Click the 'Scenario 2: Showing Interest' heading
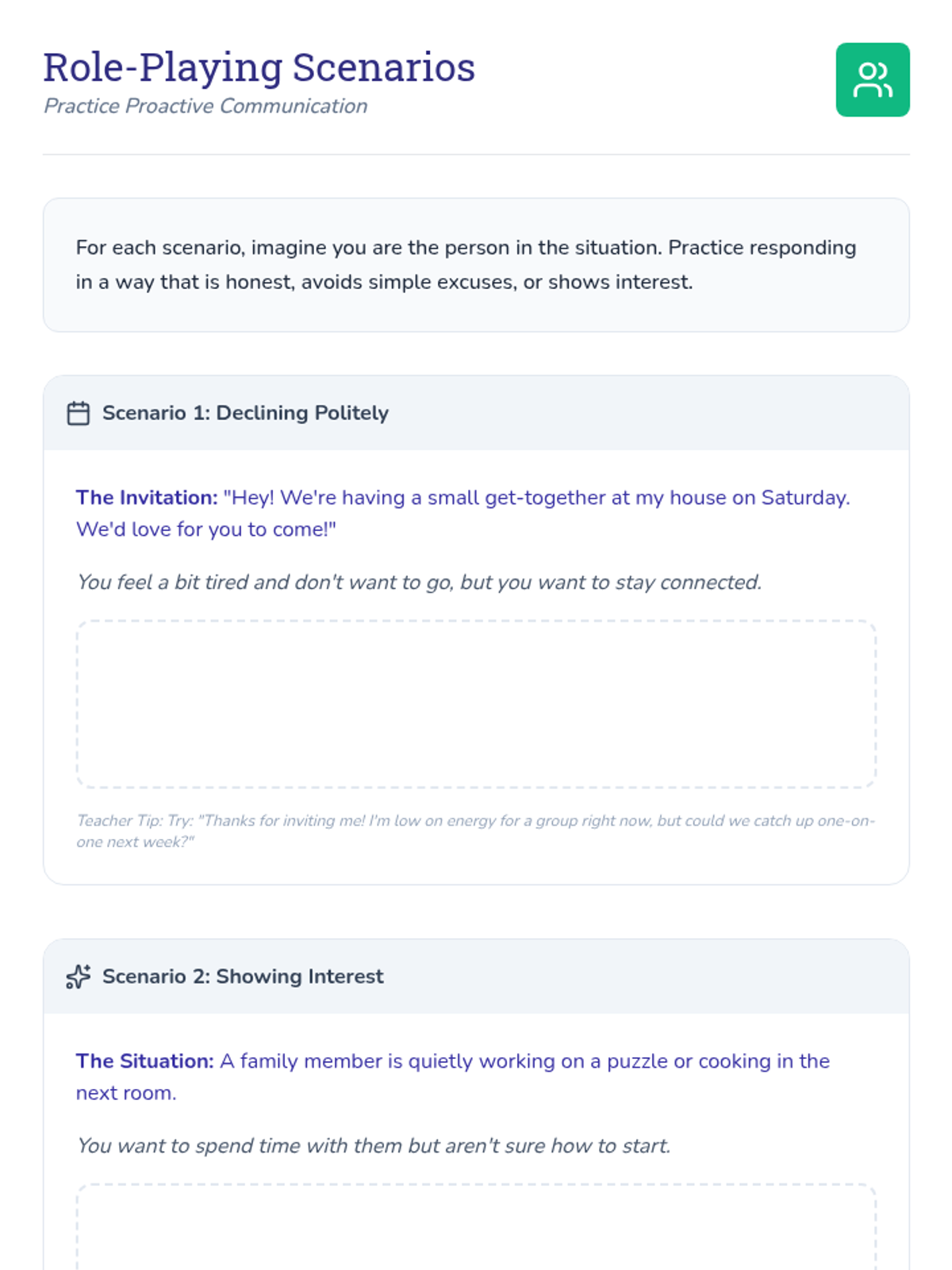952x1270 pixels. 243,976
